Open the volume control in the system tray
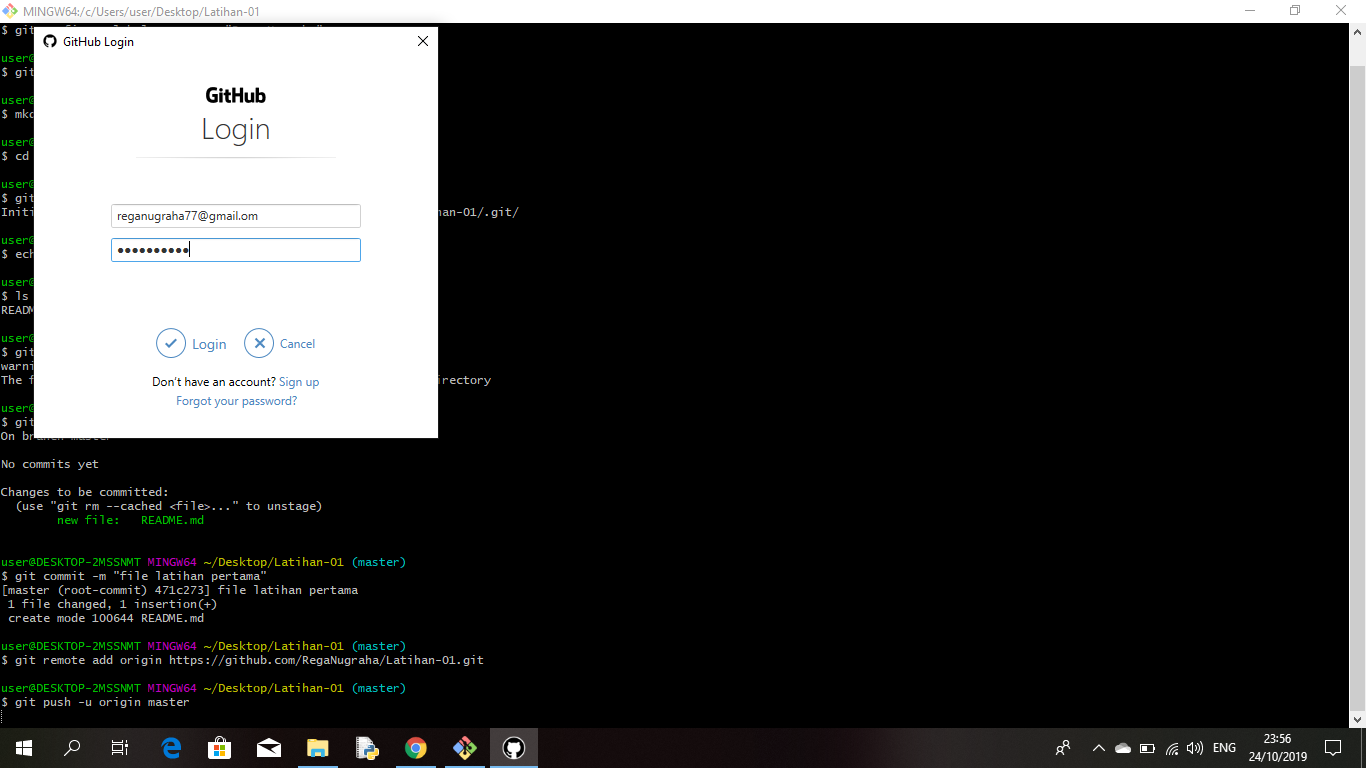 click(1196, 747)
